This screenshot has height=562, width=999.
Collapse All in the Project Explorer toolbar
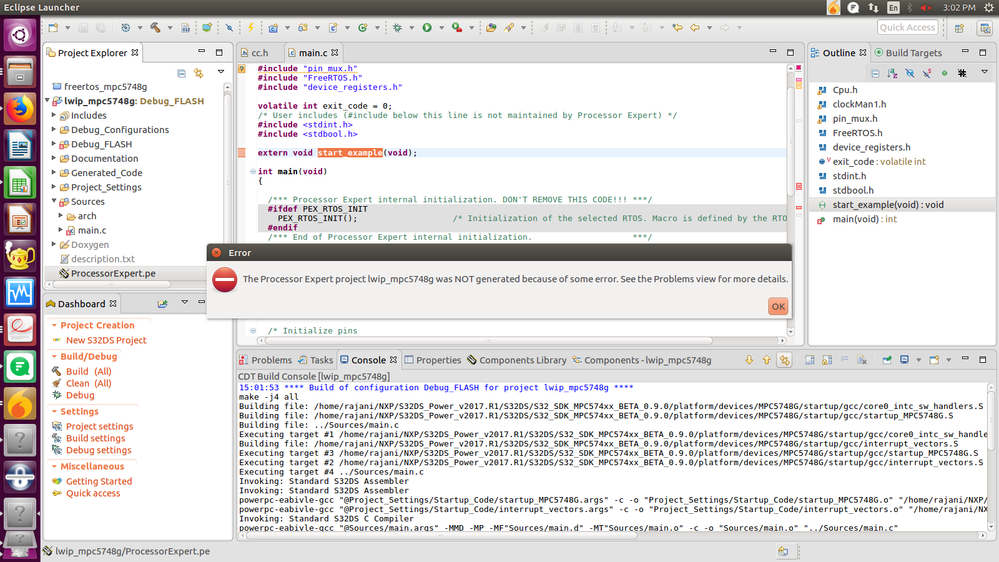[x=182, y=73]
